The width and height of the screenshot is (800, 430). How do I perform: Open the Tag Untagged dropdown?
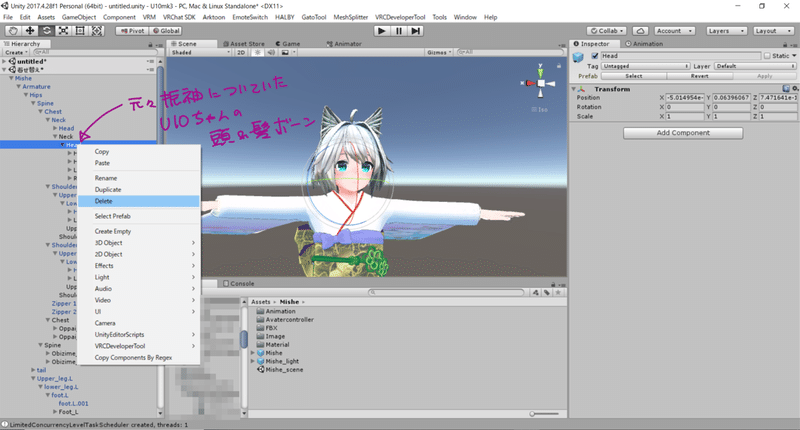pos(645,66)
